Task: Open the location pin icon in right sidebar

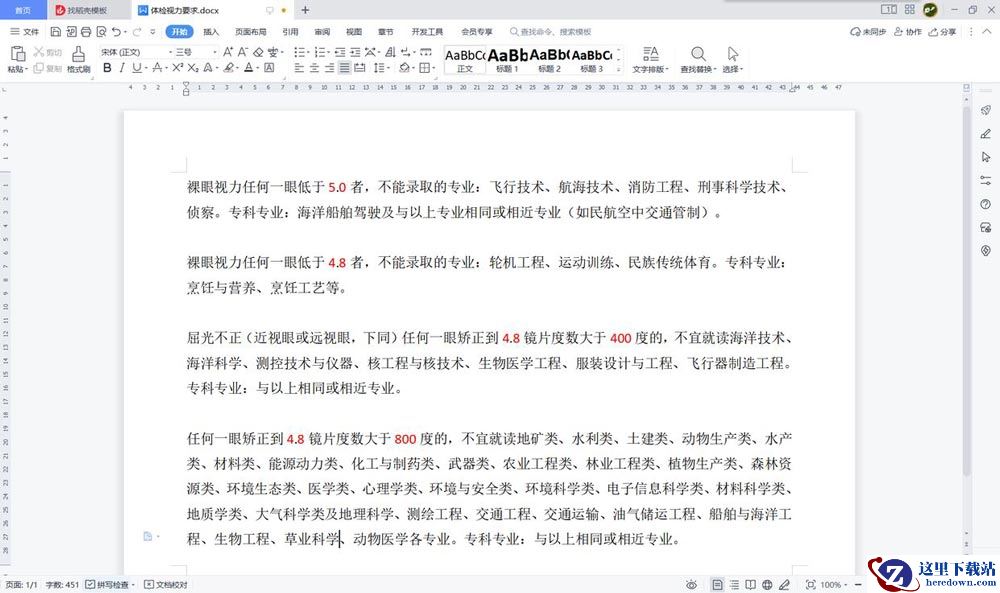Action: pos(986,251)
